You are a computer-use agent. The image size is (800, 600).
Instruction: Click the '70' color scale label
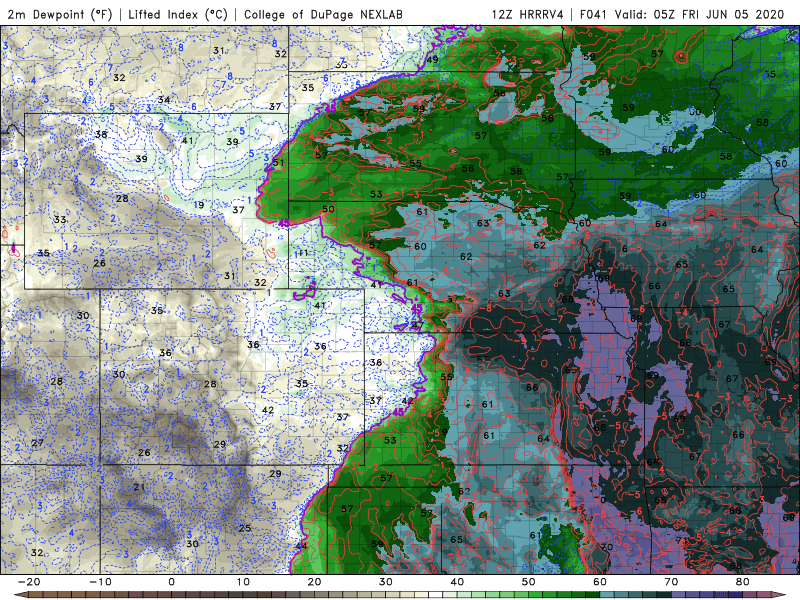671,582
